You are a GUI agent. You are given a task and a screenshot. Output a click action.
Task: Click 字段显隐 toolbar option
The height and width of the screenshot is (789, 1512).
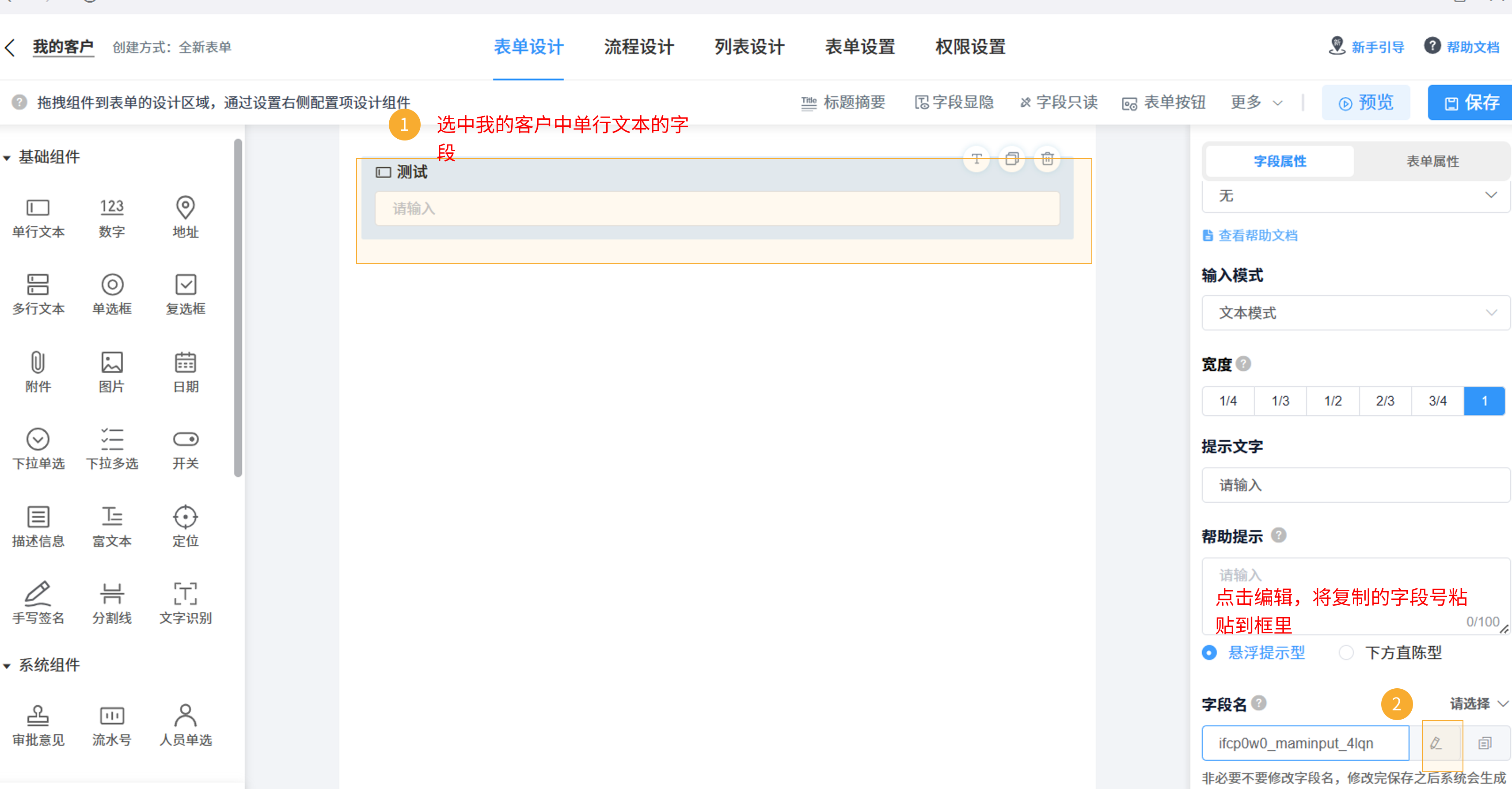(x=954, y=102)
